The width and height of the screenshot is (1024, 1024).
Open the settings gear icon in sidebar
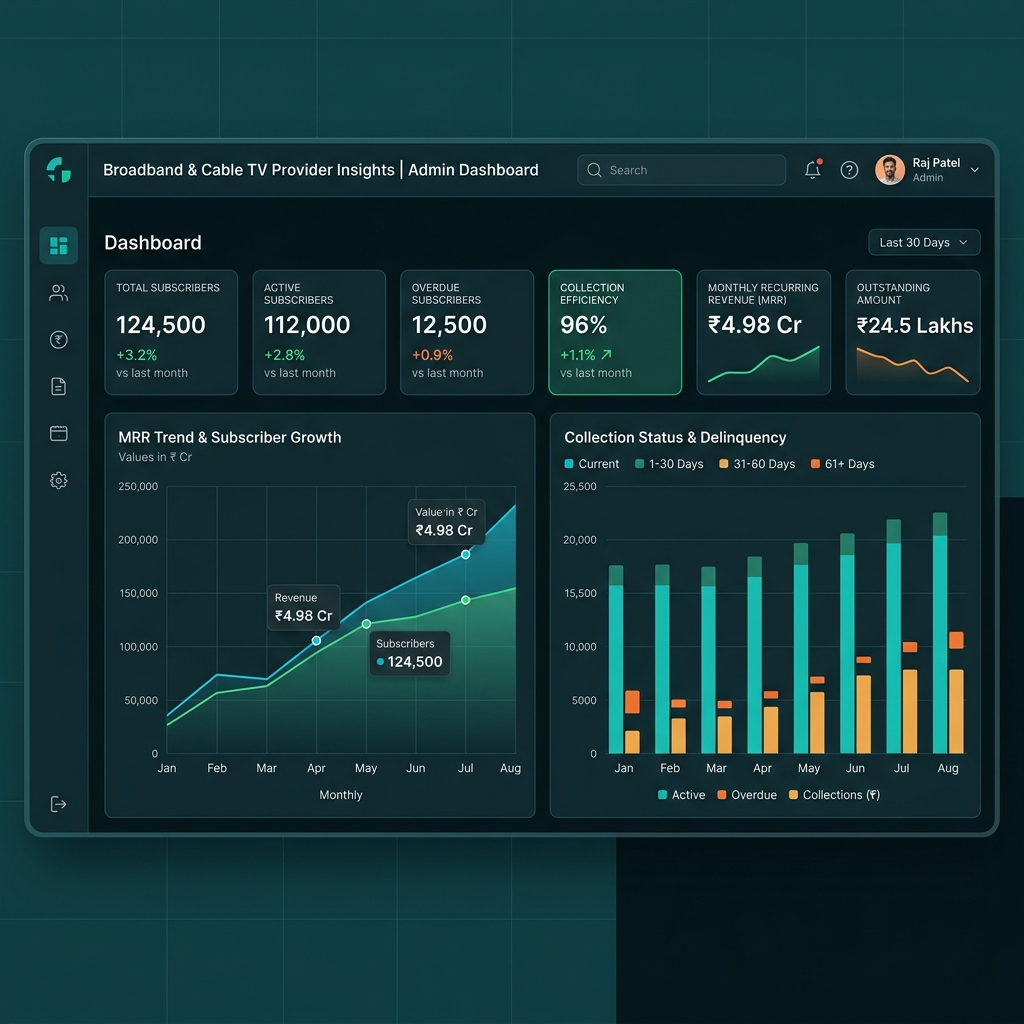[59, 481]
